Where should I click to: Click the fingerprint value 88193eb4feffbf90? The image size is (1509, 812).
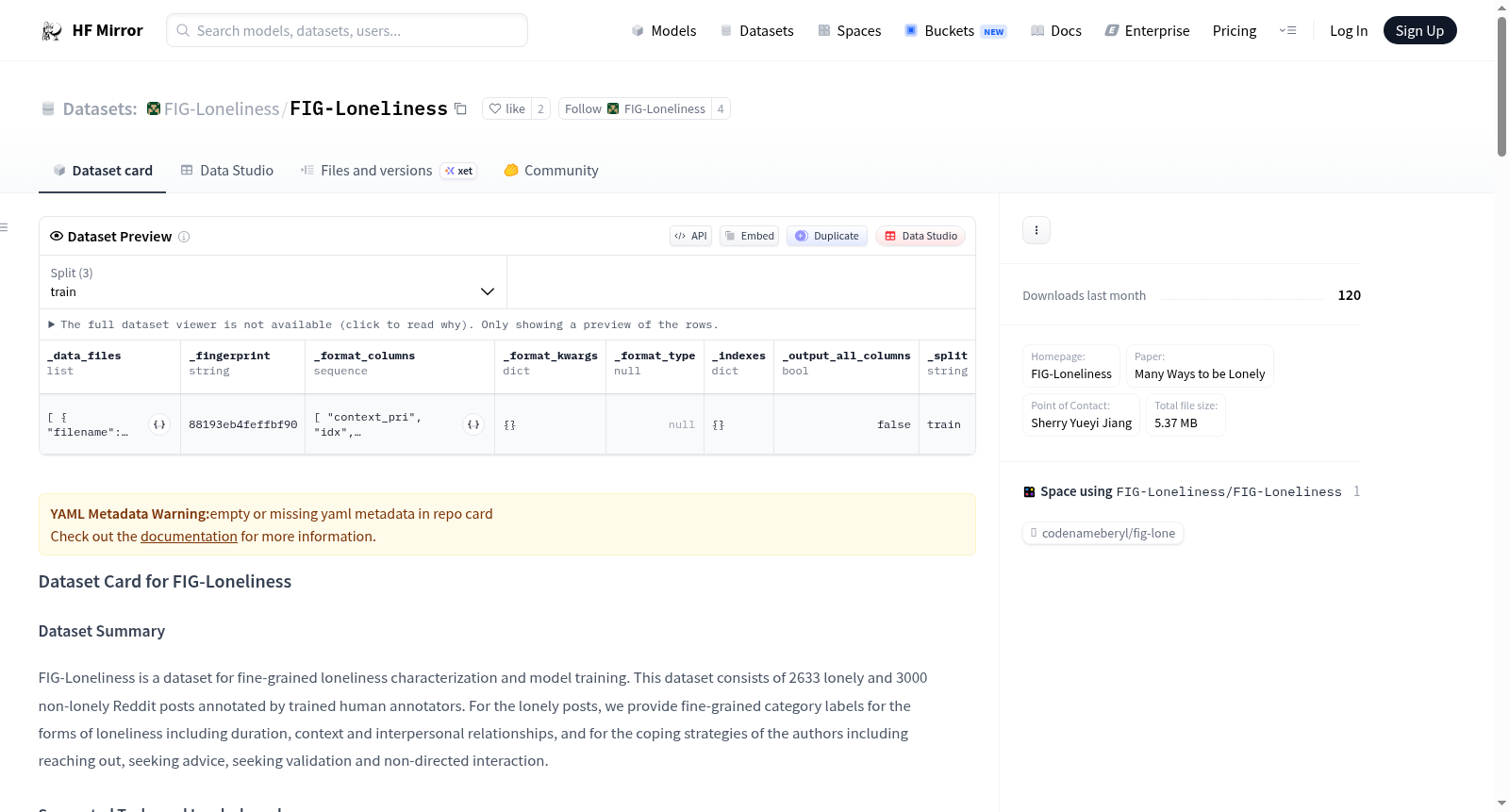[x=243, y=424]
